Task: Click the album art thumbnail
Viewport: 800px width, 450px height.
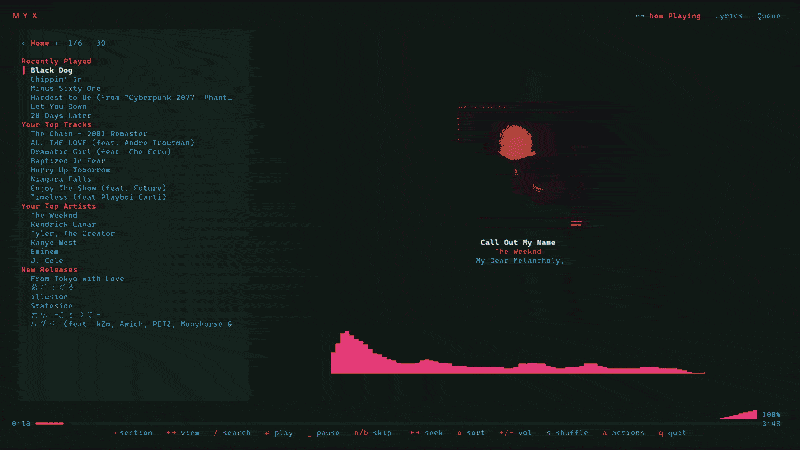Action: click(x=519, y=166)
